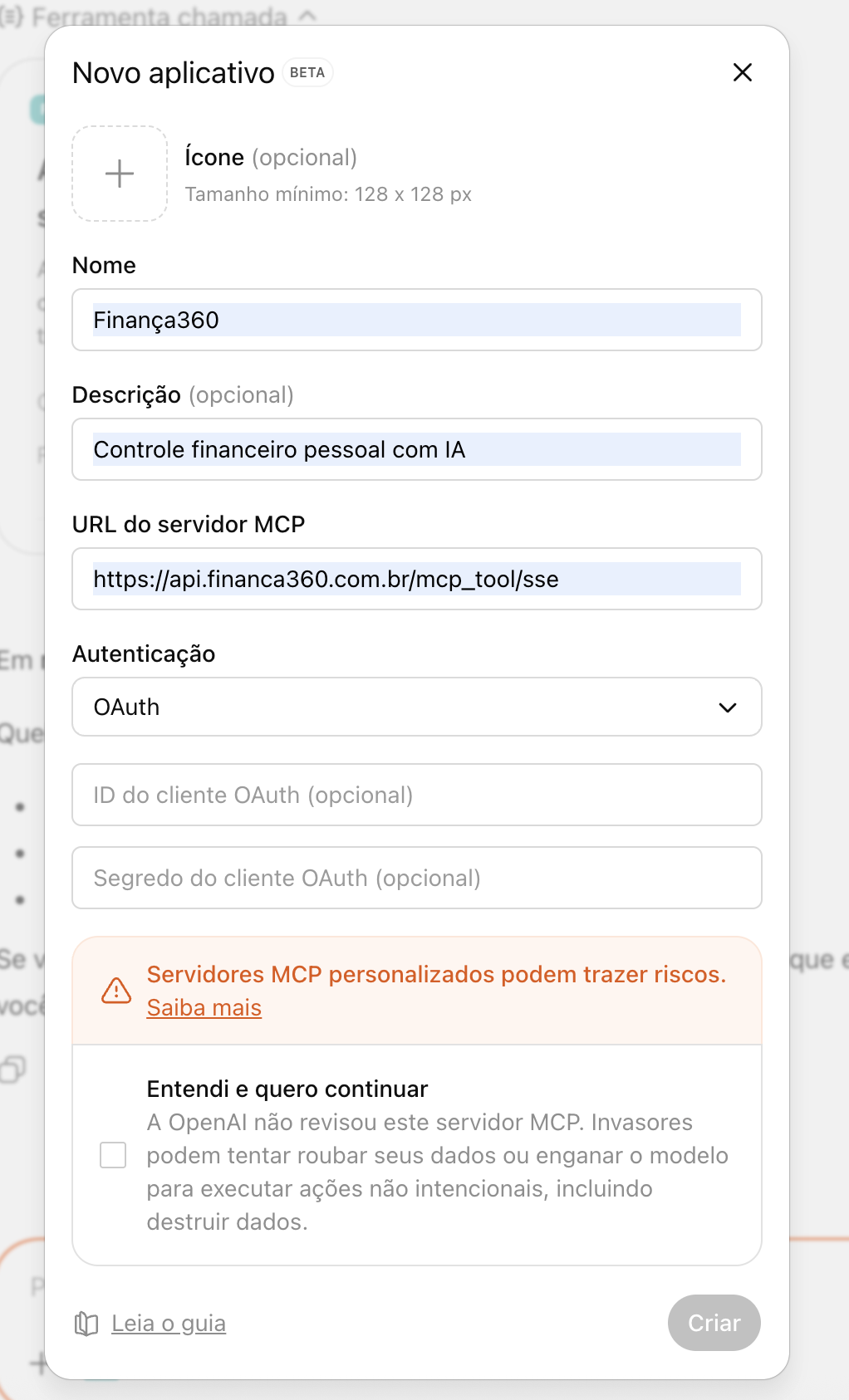
Task: Click the Criar button
Action: point(714,1323)
